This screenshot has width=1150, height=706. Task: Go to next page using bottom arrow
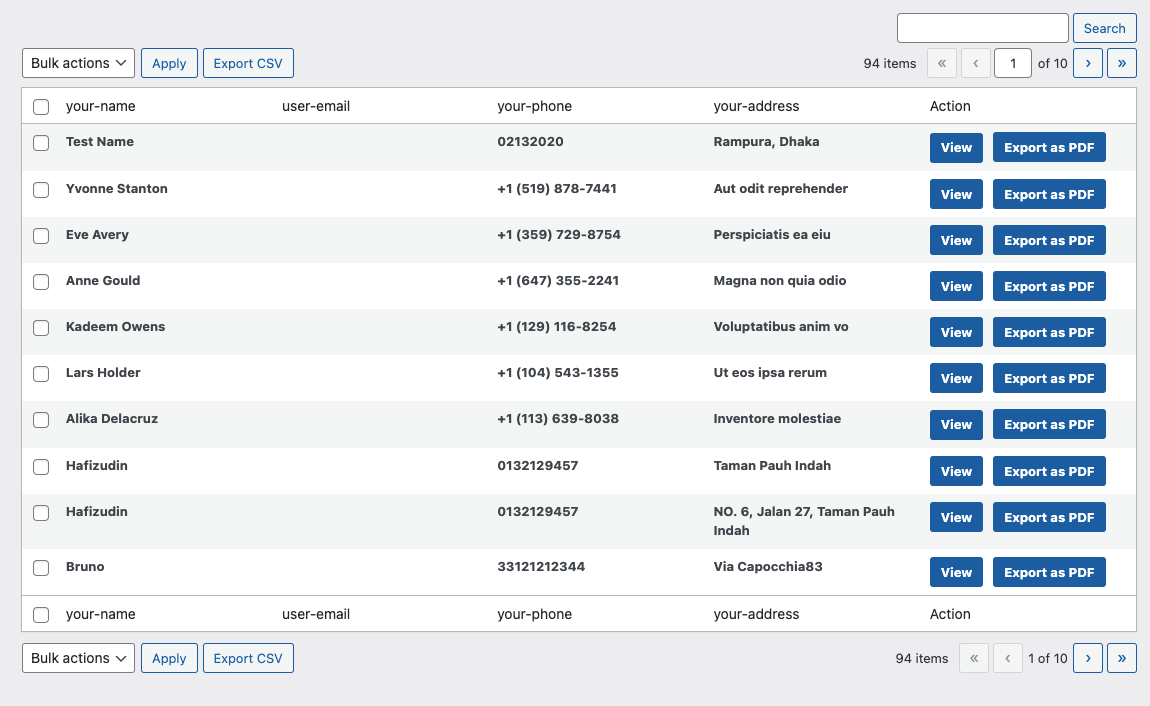(1087, 658)
